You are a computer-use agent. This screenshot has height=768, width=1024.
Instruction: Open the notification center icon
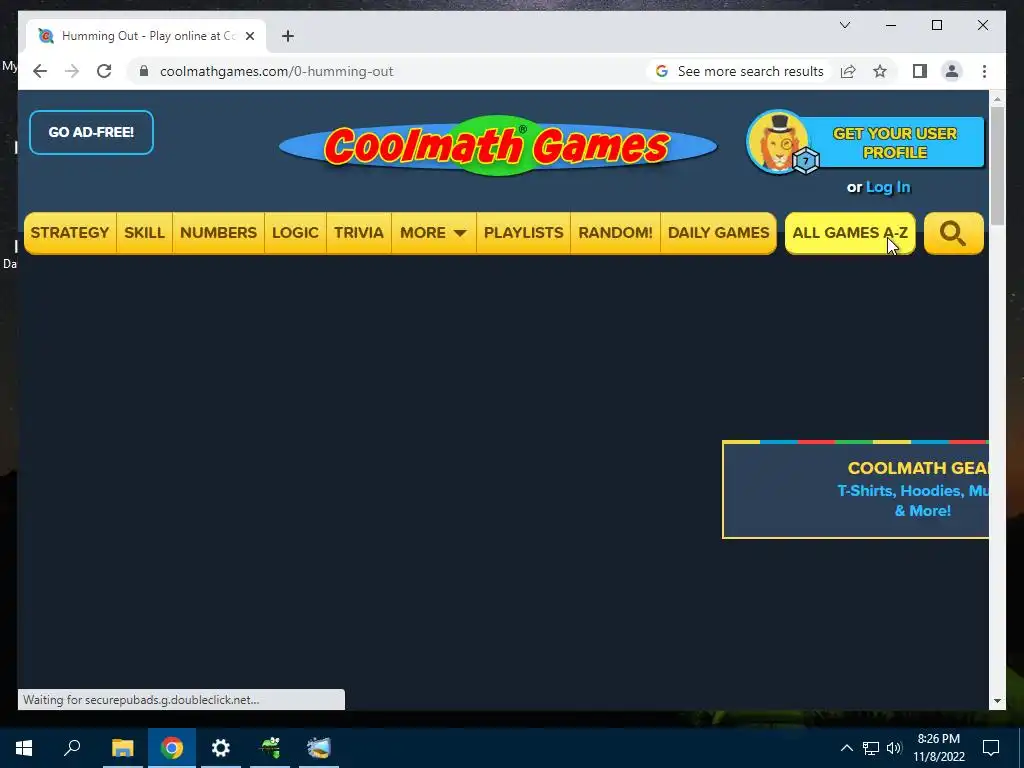[991, 748]
